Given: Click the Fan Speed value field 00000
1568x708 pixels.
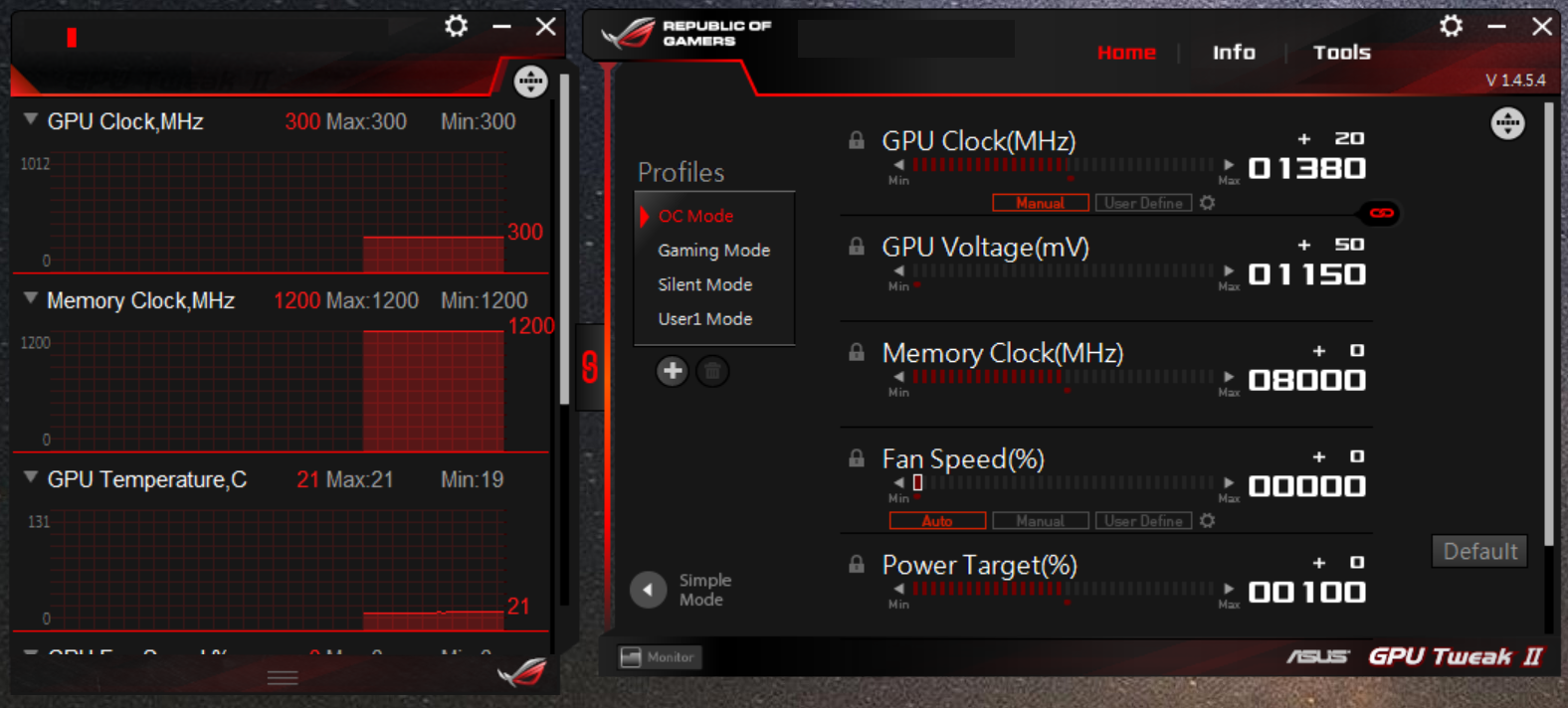Looking at the screenshot, I should (x=1307, y=486).
